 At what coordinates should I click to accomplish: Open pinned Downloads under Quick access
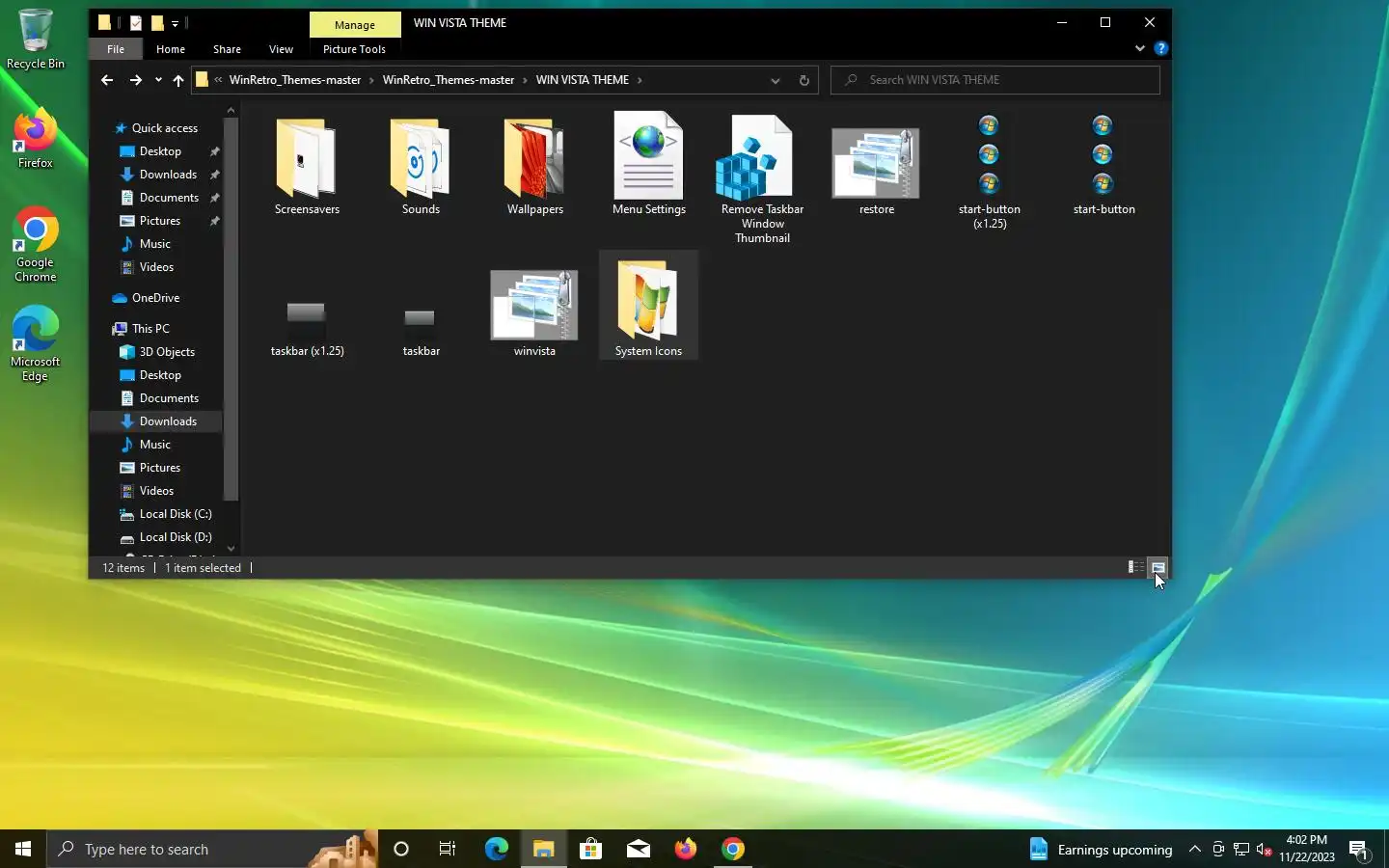click(x=168, y=175)
